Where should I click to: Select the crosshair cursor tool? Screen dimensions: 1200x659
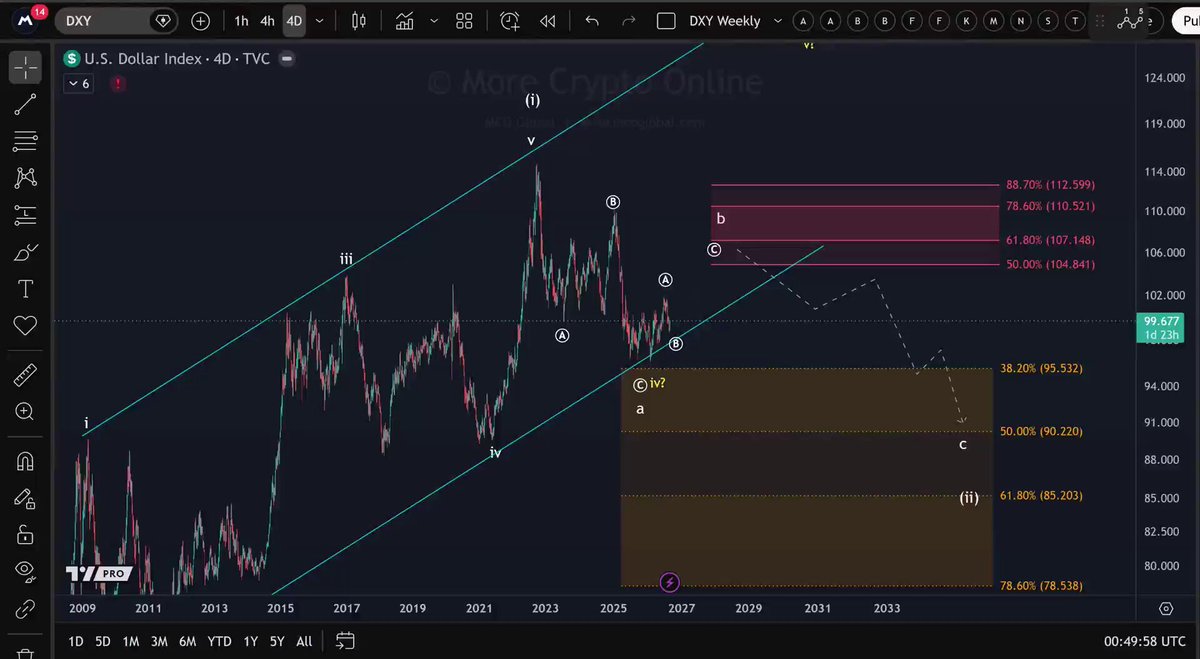coord(25,67)
